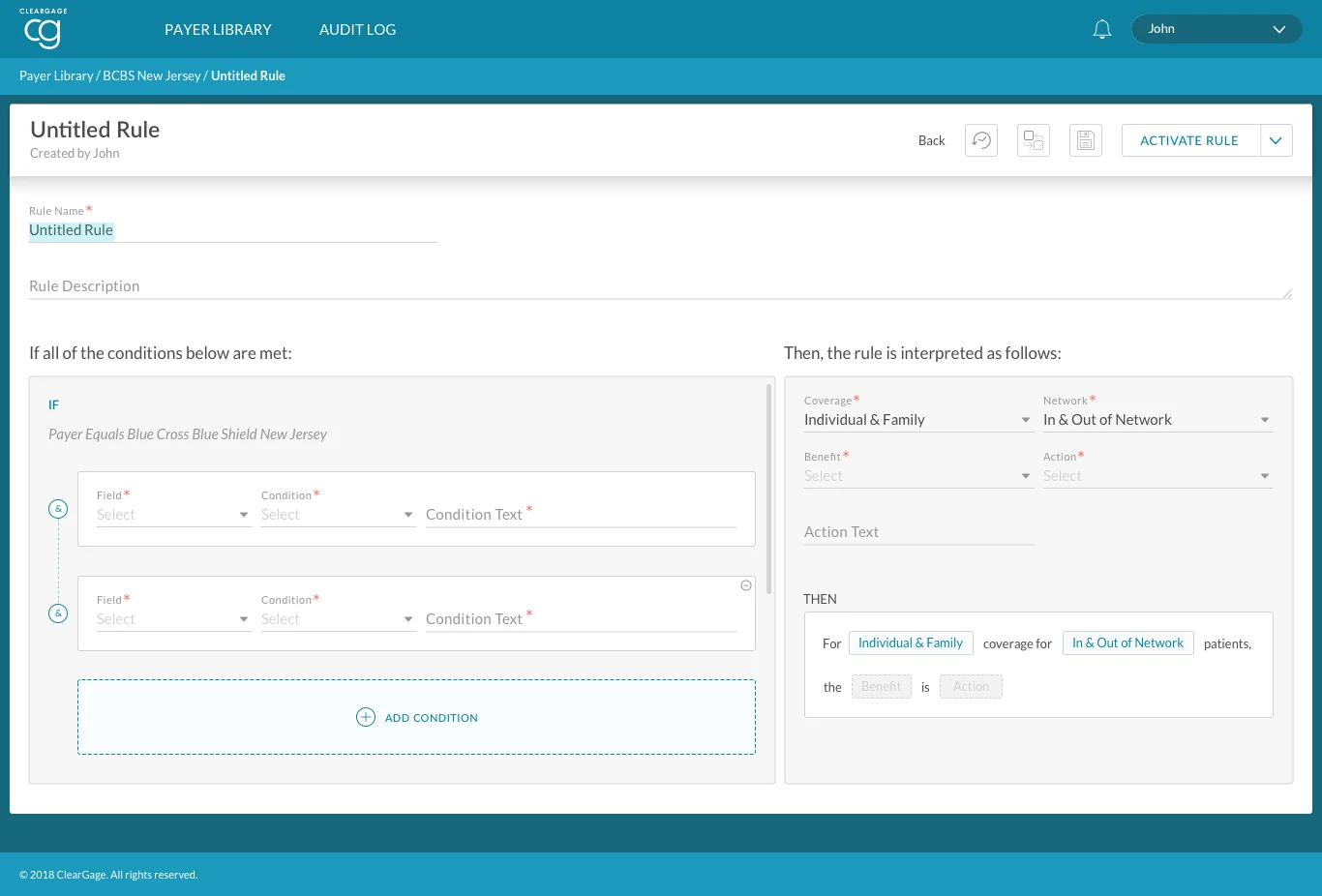Click the Add Condition text

coord(432,718)
